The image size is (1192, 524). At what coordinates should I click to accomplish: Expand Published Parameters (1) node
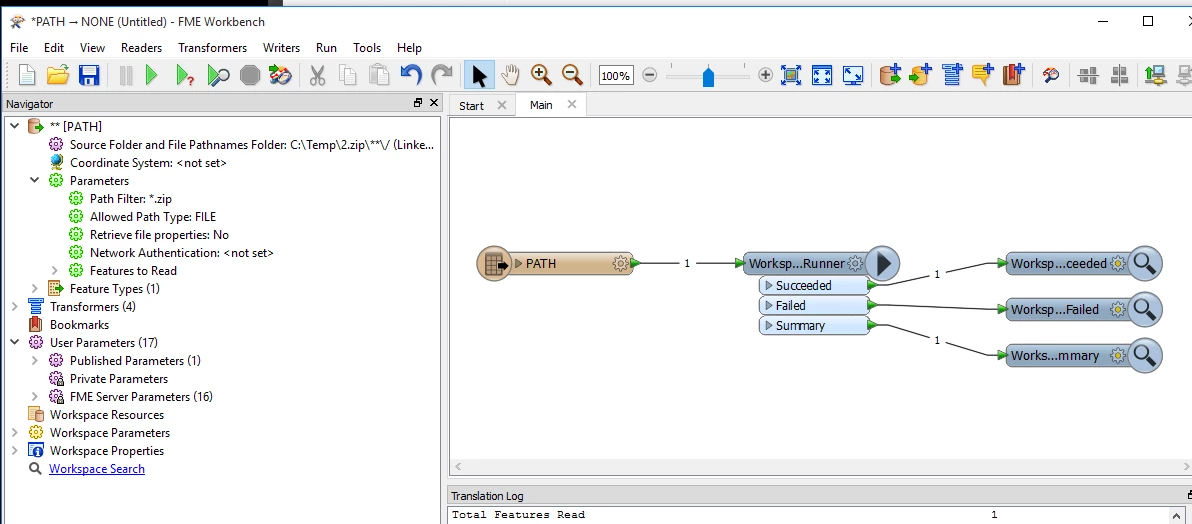click(x=35, y=360)
